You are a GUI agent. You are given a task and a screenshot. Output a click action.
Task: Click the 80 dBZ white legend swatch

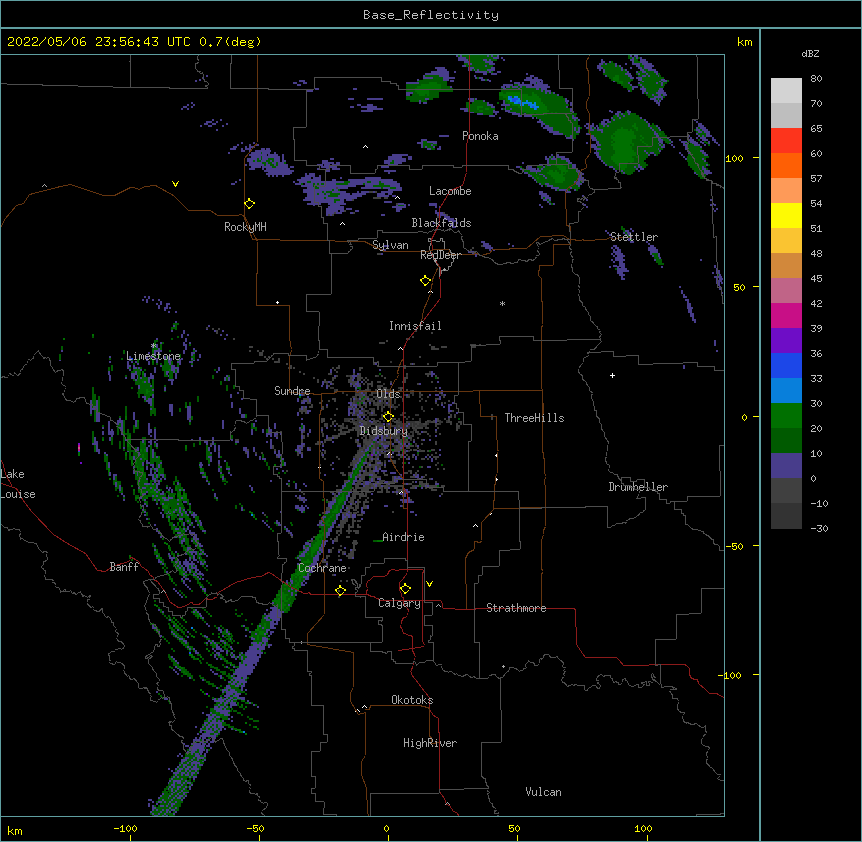[x=786, y=91]
